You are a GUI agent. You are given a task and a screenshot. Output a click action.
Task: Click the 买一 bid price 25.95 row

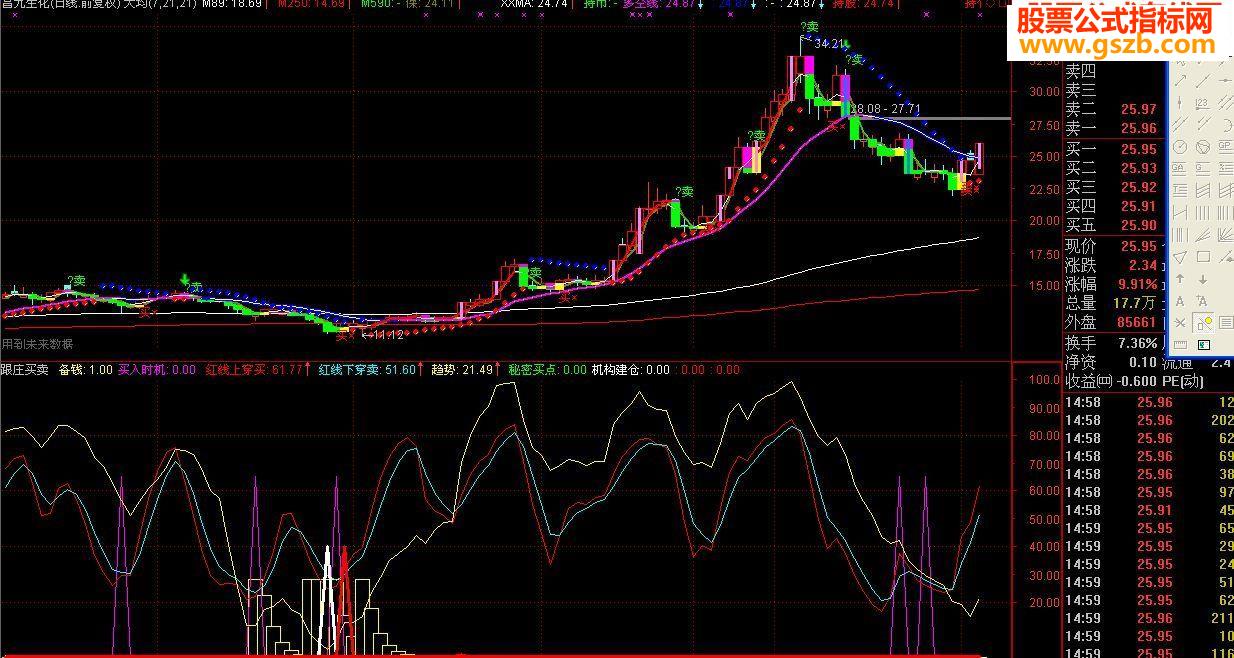point(1110,149)
